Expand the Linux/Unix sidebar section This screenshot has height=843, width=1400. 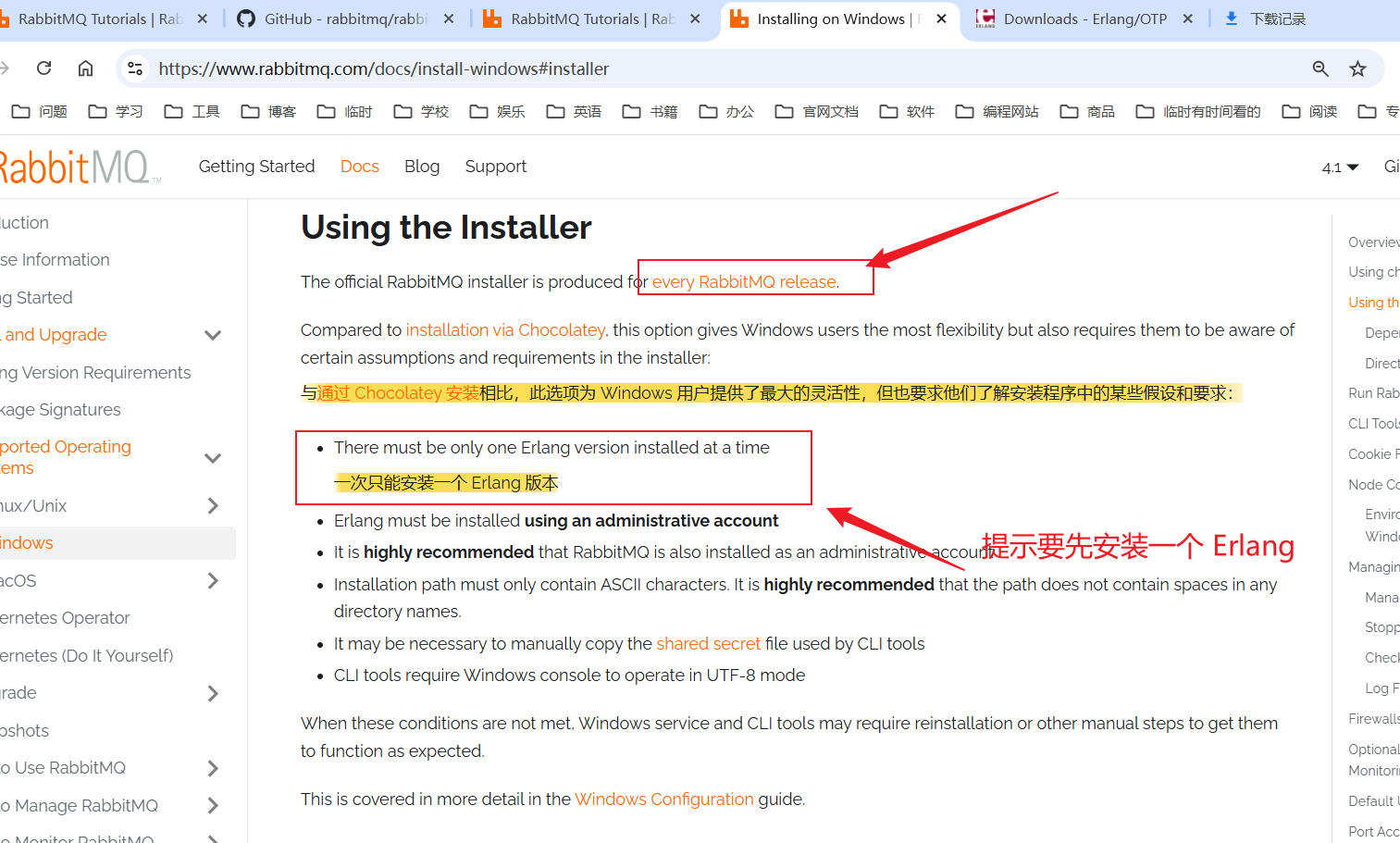[213, 505]
